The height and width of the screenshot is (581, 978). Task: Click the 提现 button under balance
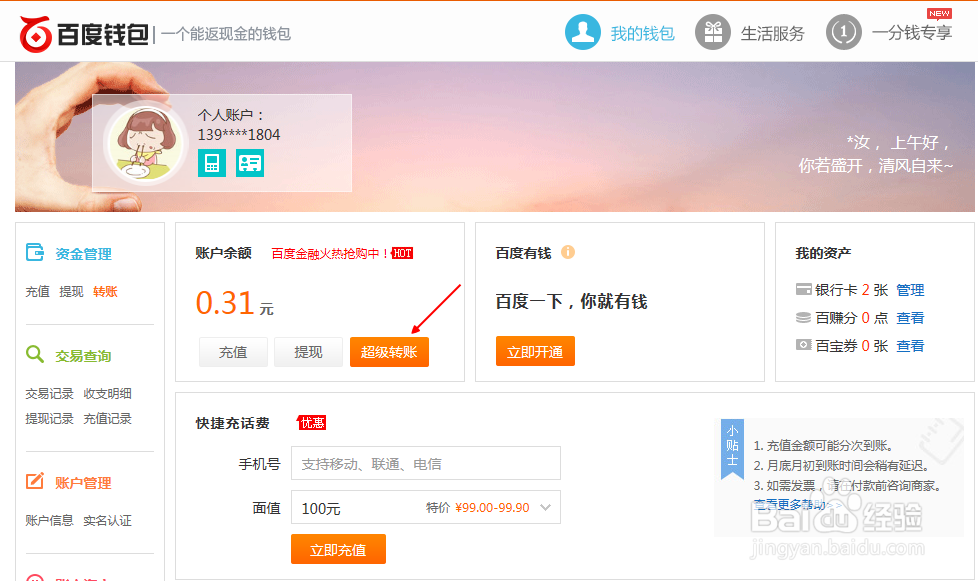[308, 352]
